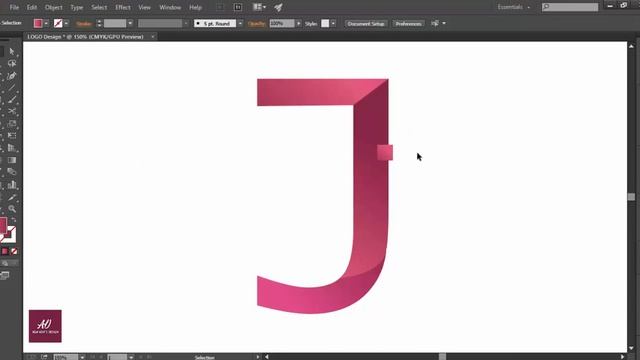Open the Opacity panel link
The height and width of the screenshot is (360, 640).
pos(257,24)
